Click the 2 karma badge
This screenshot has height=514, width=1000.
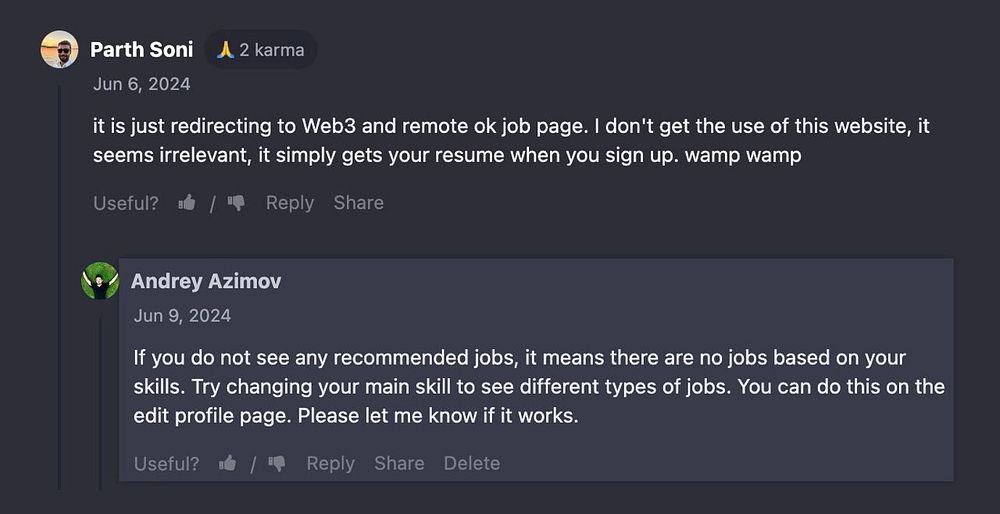[x=261, y=49]
